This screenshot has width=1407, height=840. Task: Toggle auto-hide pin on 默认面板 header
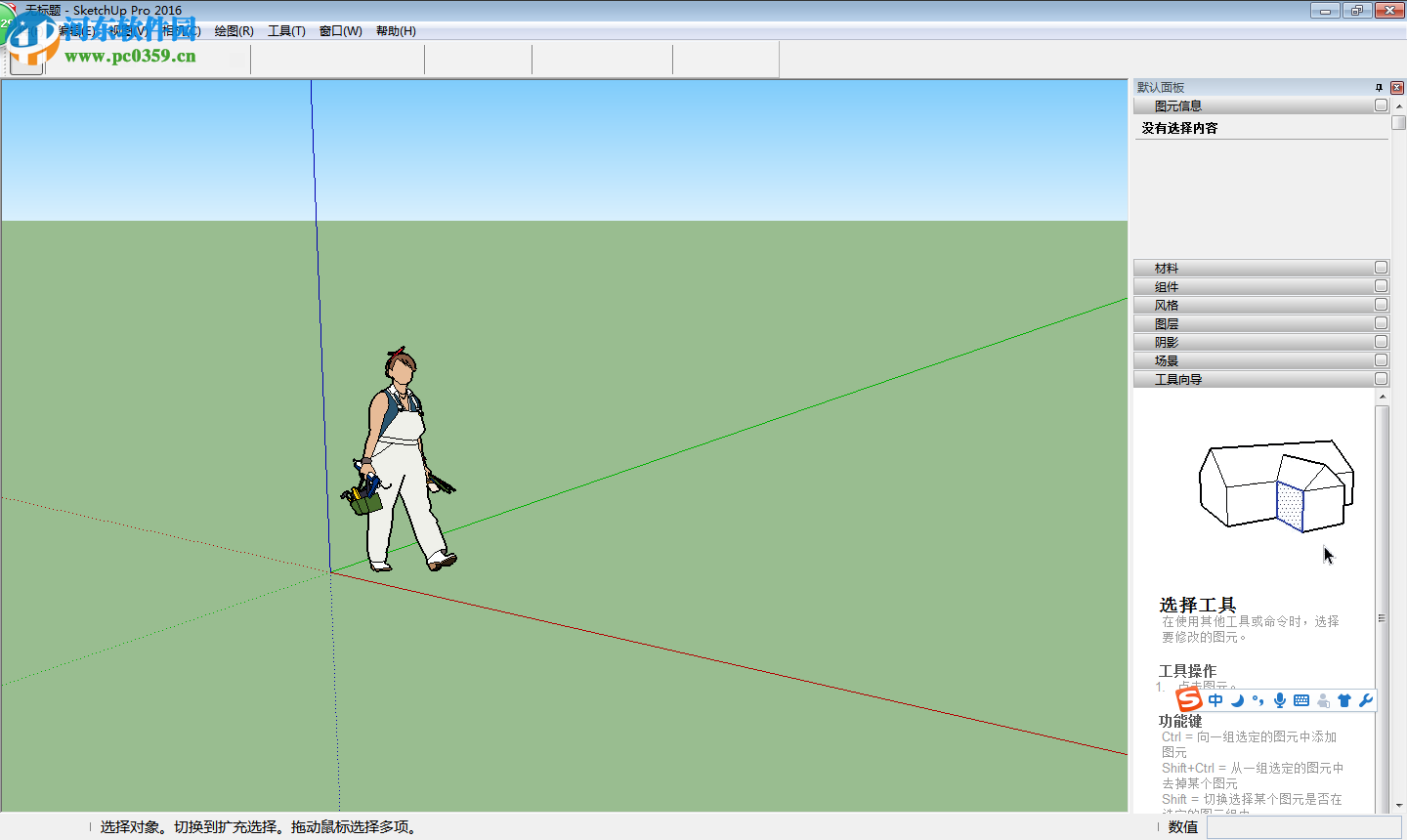pos(1380,87)
